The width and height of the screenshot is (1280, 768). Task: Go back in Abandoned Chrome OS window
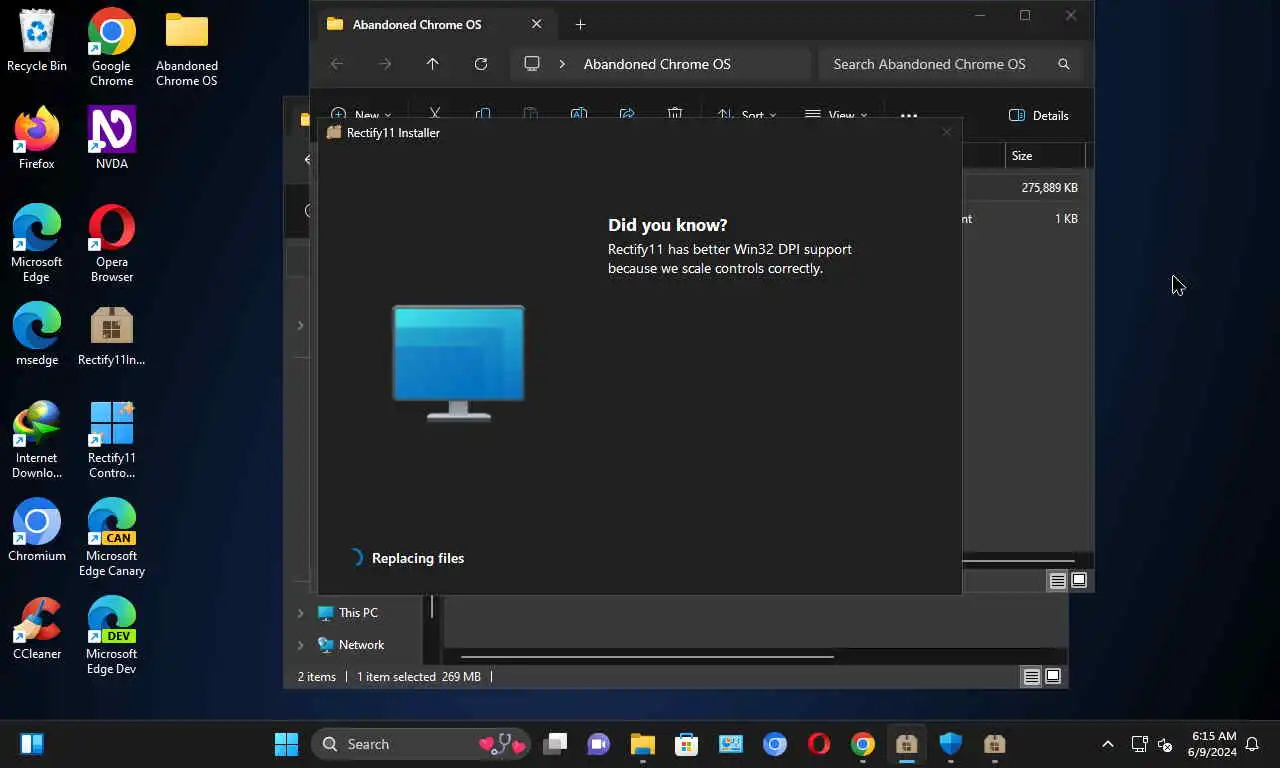tap(337, 64)
